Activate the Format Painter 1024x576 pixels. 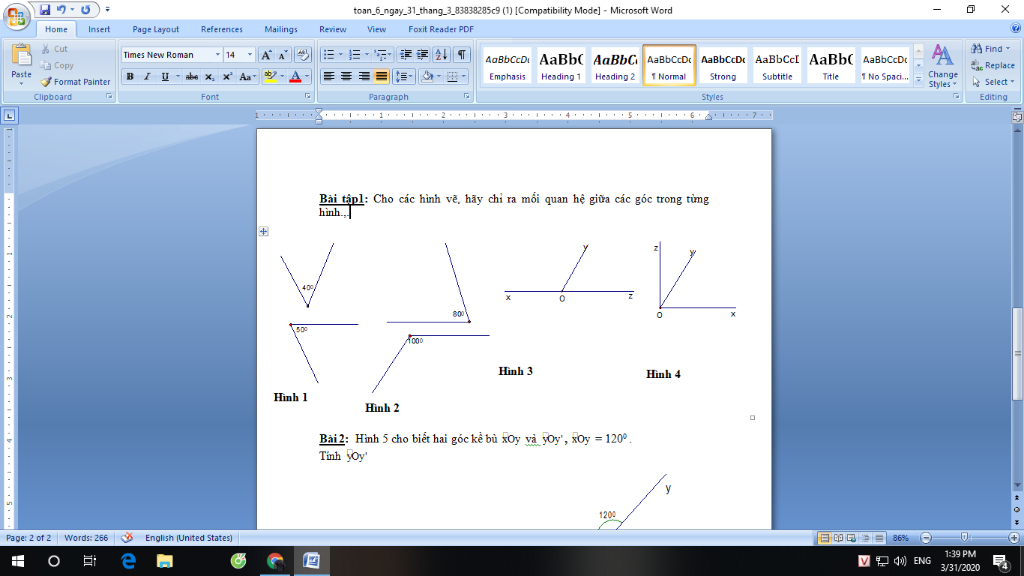[x=75, y=82]
